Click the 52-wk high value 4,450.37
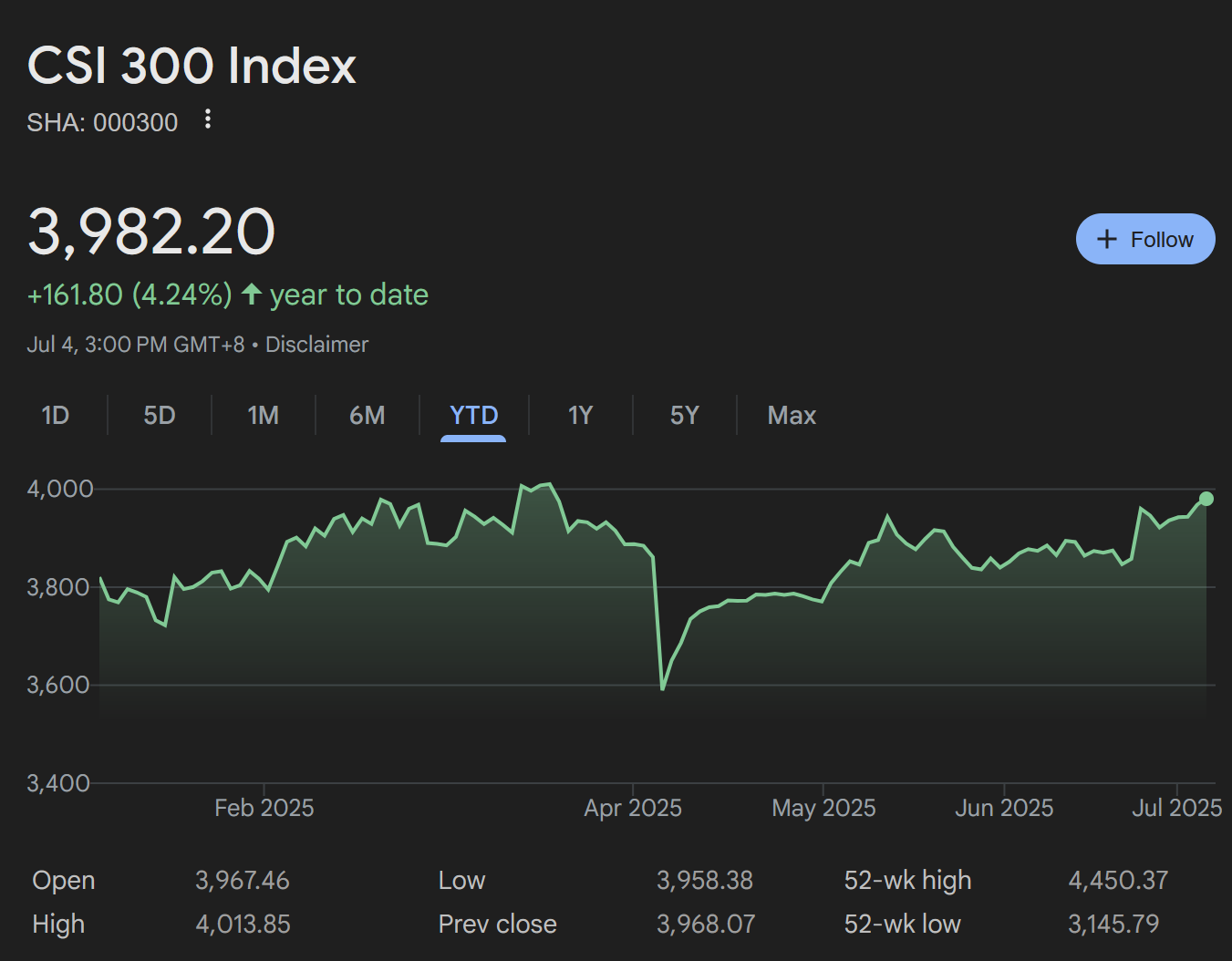Image resolution: width=1232 pixels, height=961 pixels. click(x=1118, y=881)
